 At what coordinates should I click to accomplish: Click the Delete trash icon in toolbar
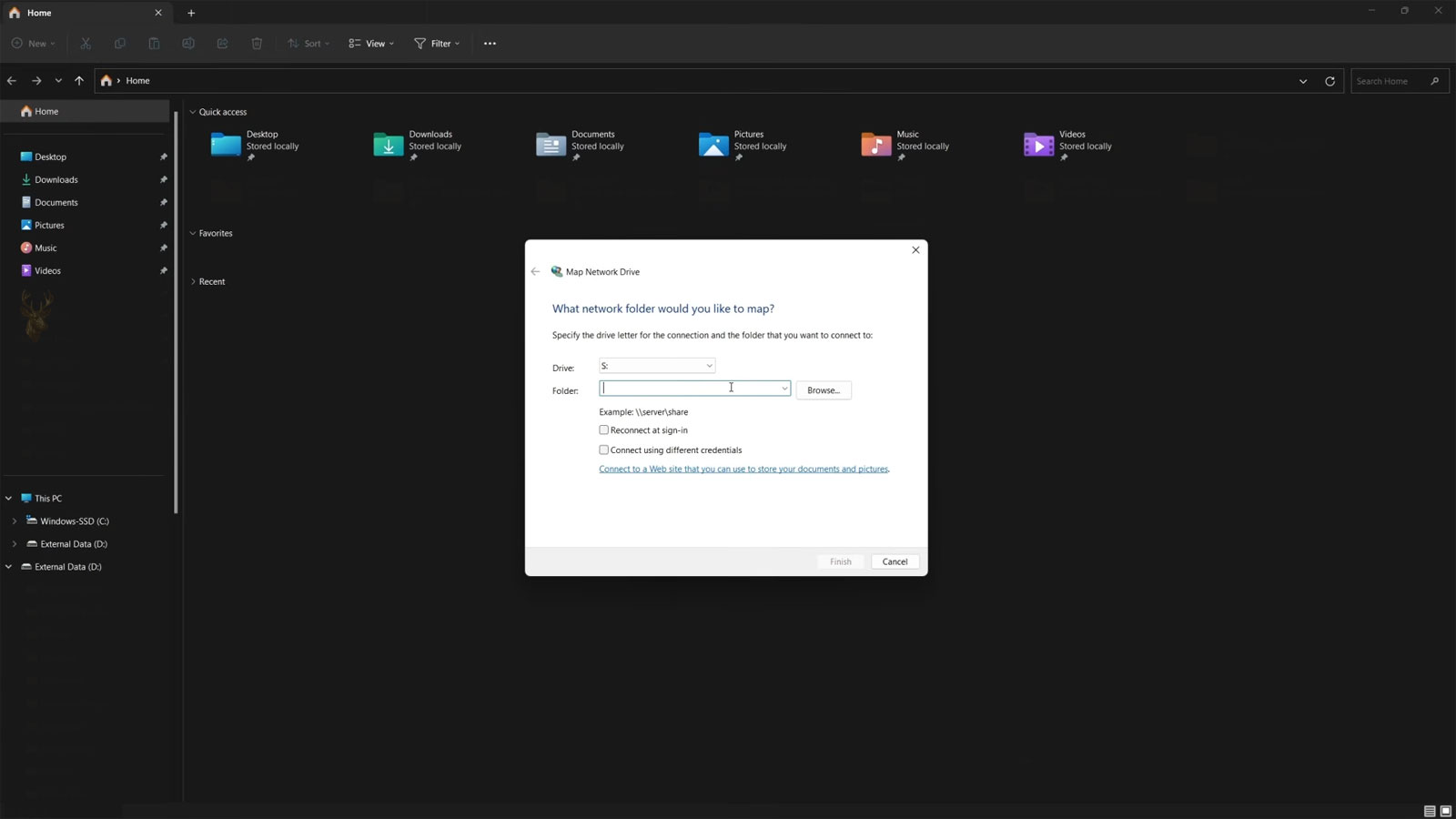click(257, 44)
